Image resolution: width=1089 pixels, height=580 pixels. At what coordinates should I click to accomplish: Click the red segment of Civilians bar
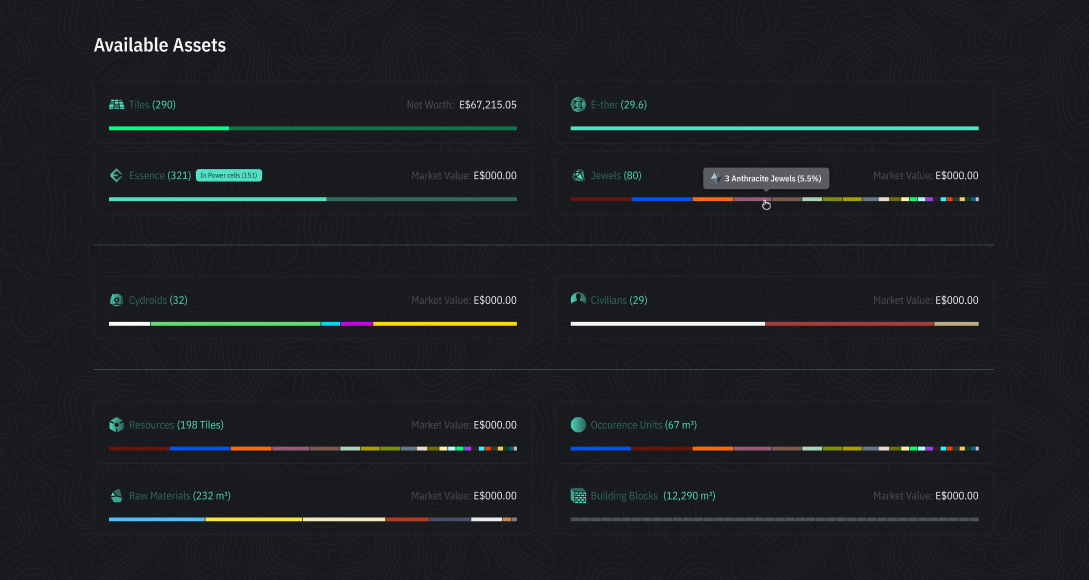[x=849, y=324]
